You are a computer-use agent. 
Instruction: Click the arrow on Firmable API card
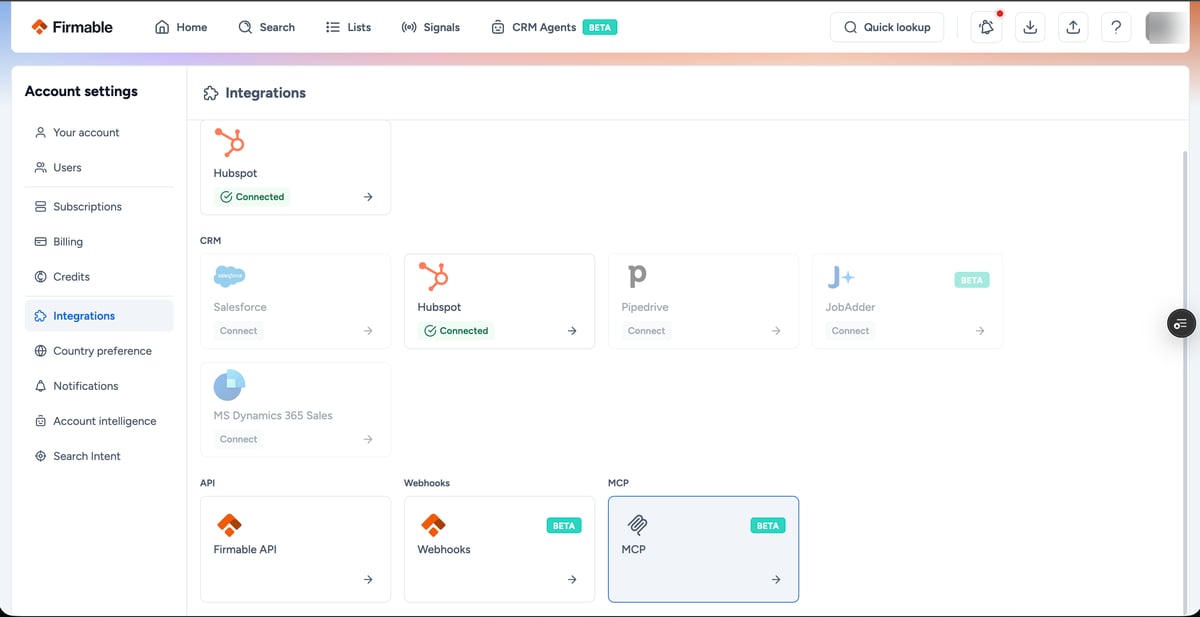pos(368,579)
